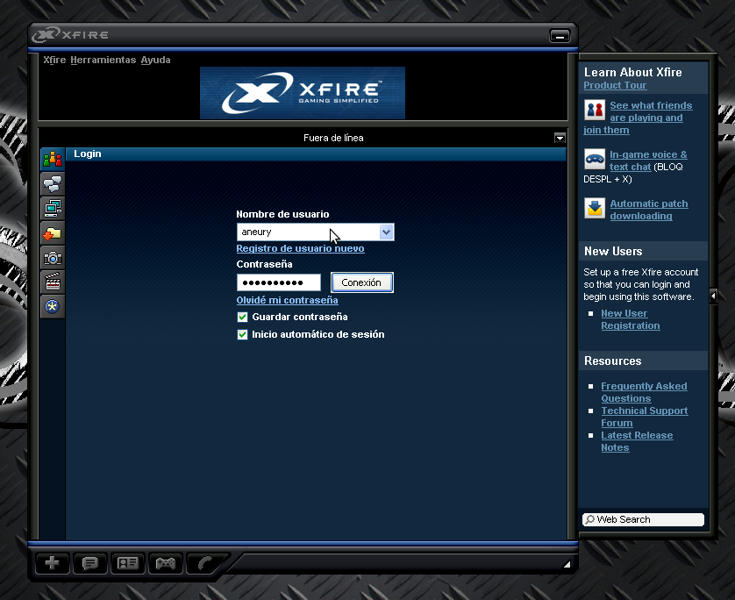The image size is (735, 600).
Task: Open the file downloads folder sidebar icon
Action: 52,233
